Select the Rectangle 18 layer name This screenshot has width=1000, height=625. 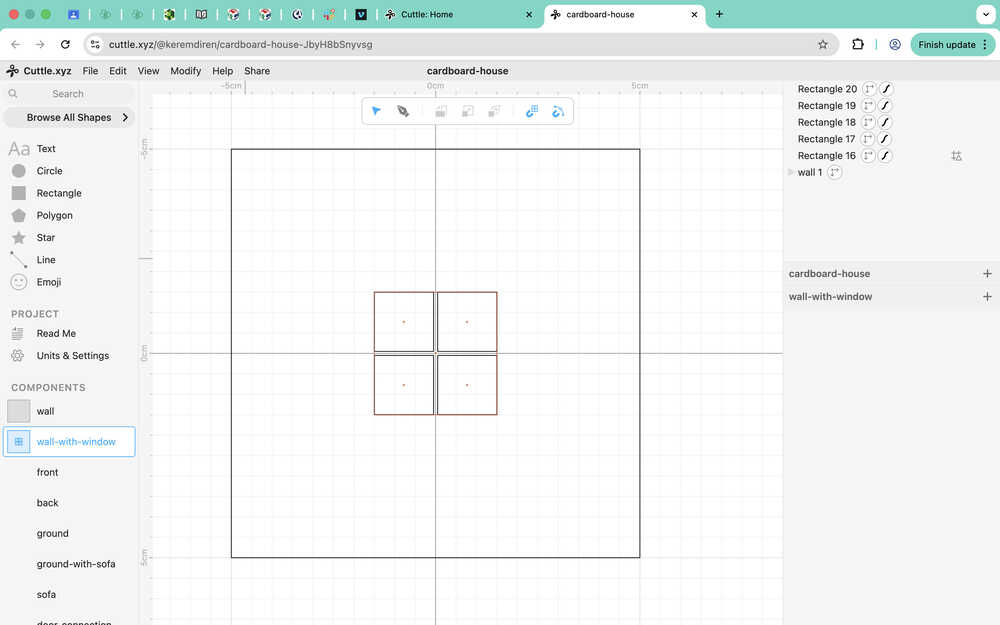[x=827, y=122]
